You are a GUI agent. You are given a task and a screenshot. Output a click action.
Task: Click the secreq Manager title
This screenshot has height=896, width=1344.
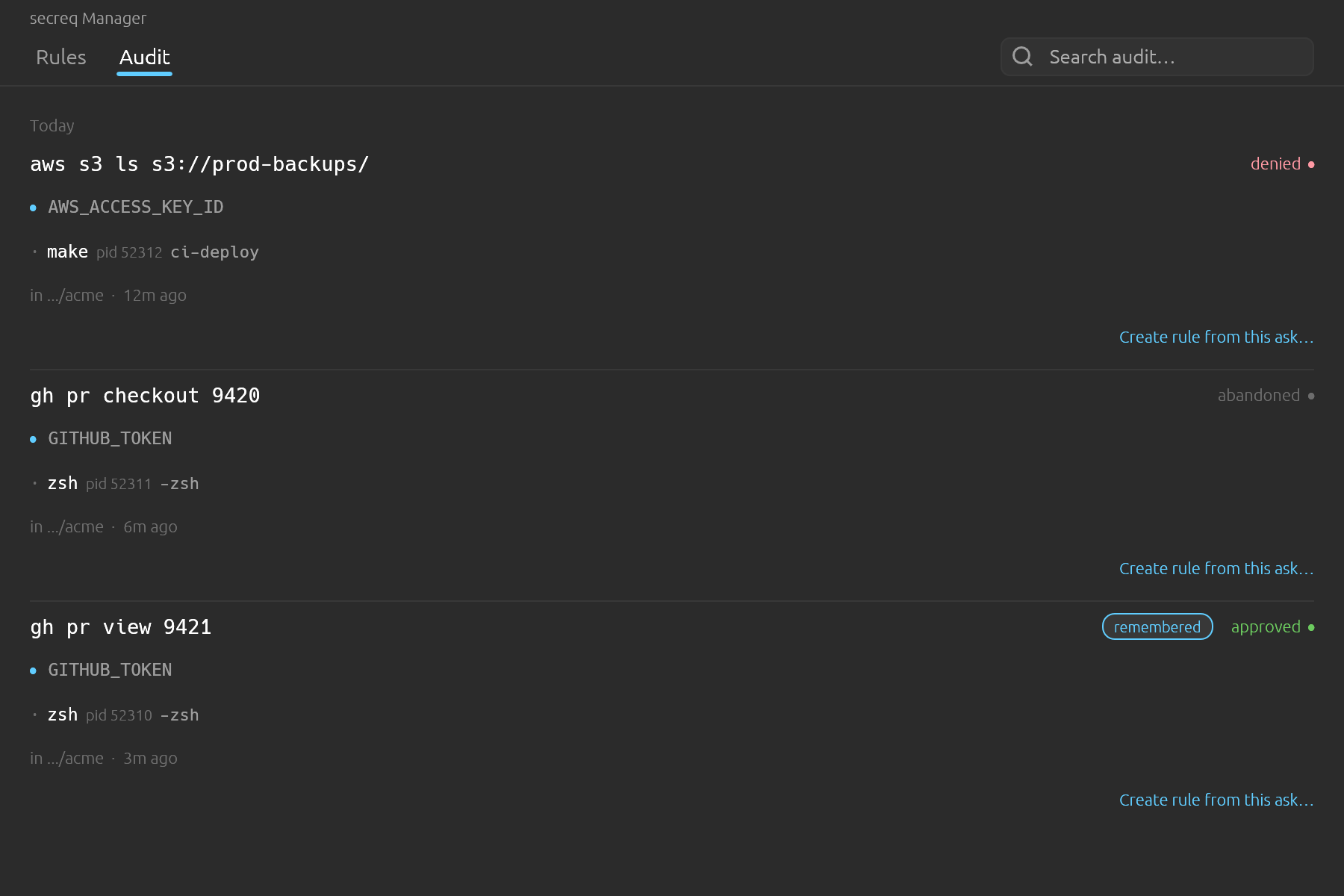[x=88, y=19]
